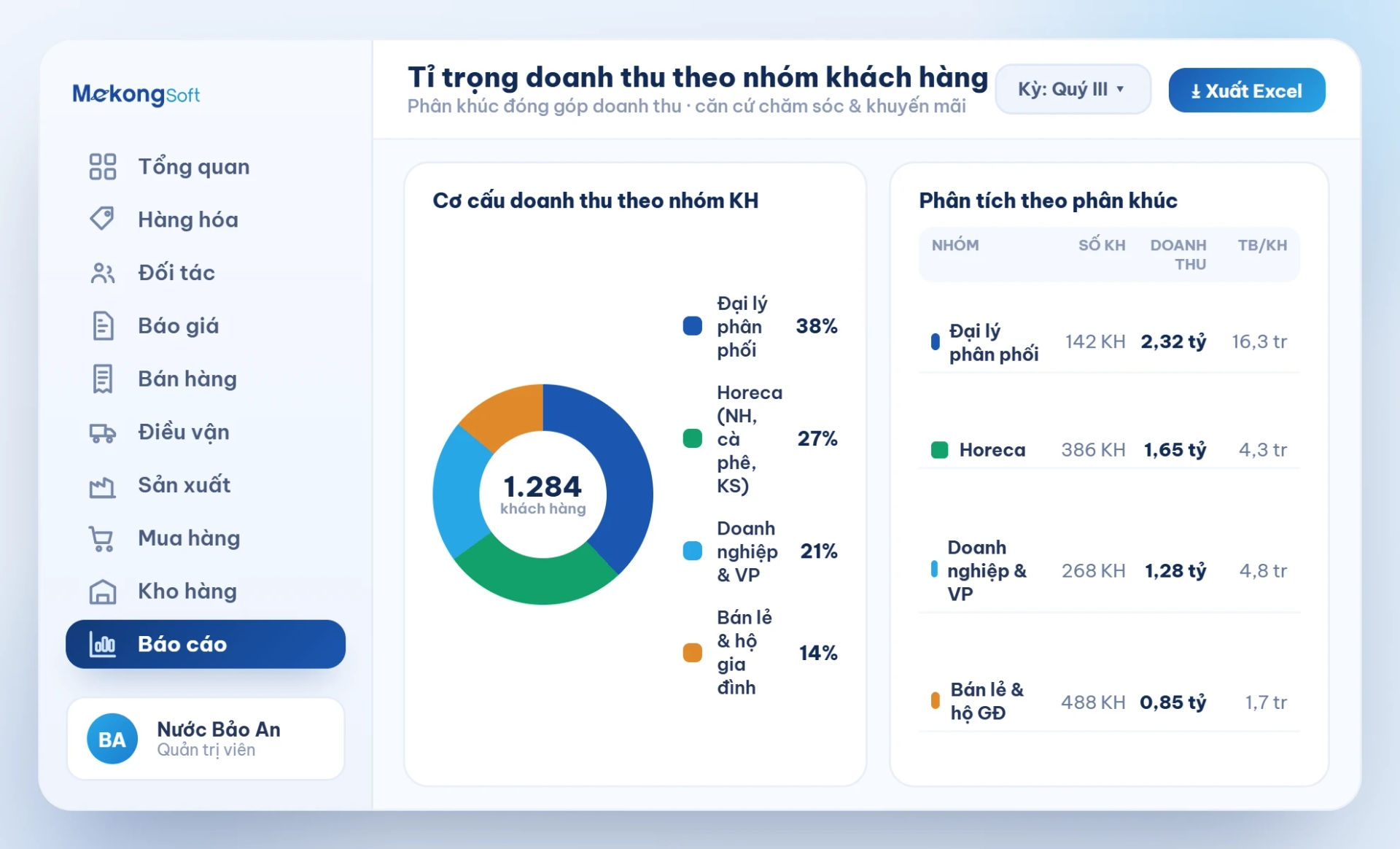Click the 4,8 tr average cell

point(1263,570)
